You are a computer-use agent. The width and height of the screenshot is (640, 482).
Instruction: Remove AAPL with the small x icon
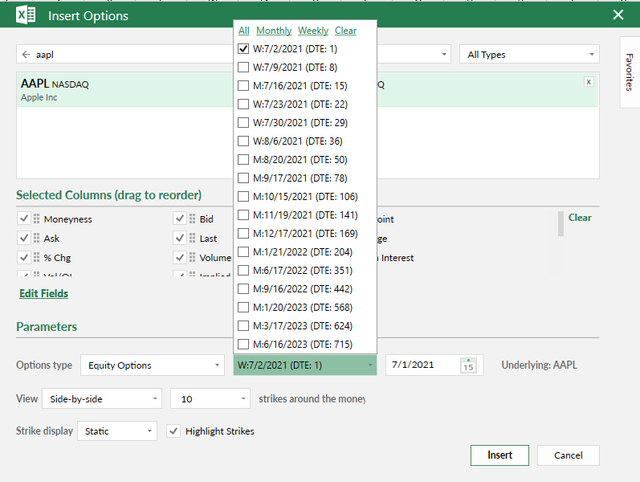click(589, 82)
